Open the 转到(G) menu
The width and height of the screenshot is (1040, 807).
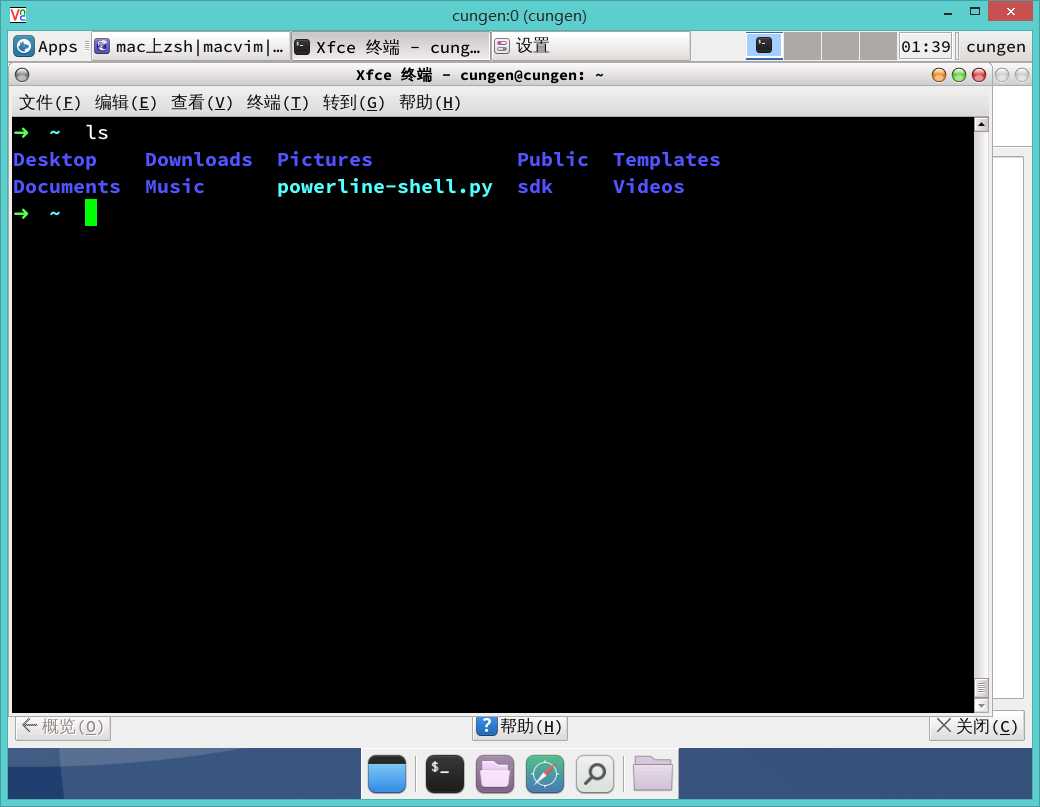(x=354, y=102)
